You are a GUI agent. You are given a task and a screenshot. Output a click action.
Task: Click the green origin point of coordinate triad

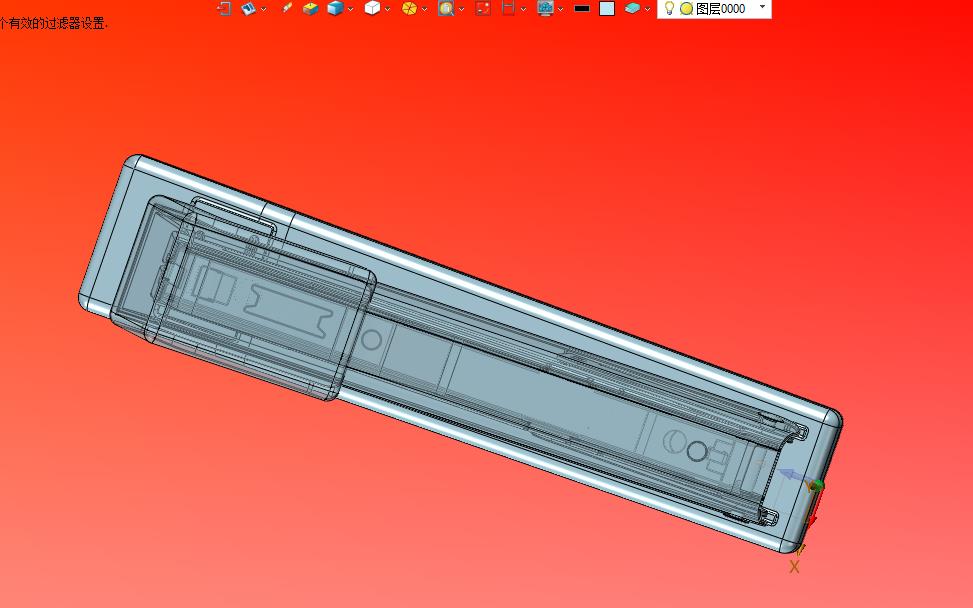pyautogui.click(x=817, y=486)
